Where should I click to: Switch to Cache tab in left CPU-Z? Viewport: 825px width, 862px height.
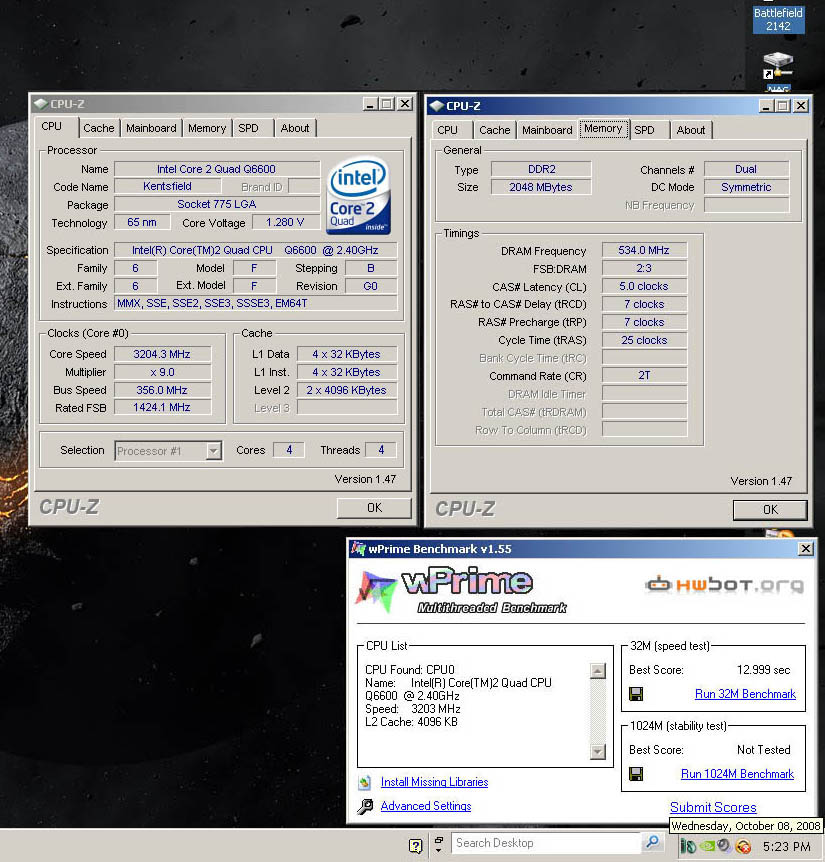tap(98, 128)
